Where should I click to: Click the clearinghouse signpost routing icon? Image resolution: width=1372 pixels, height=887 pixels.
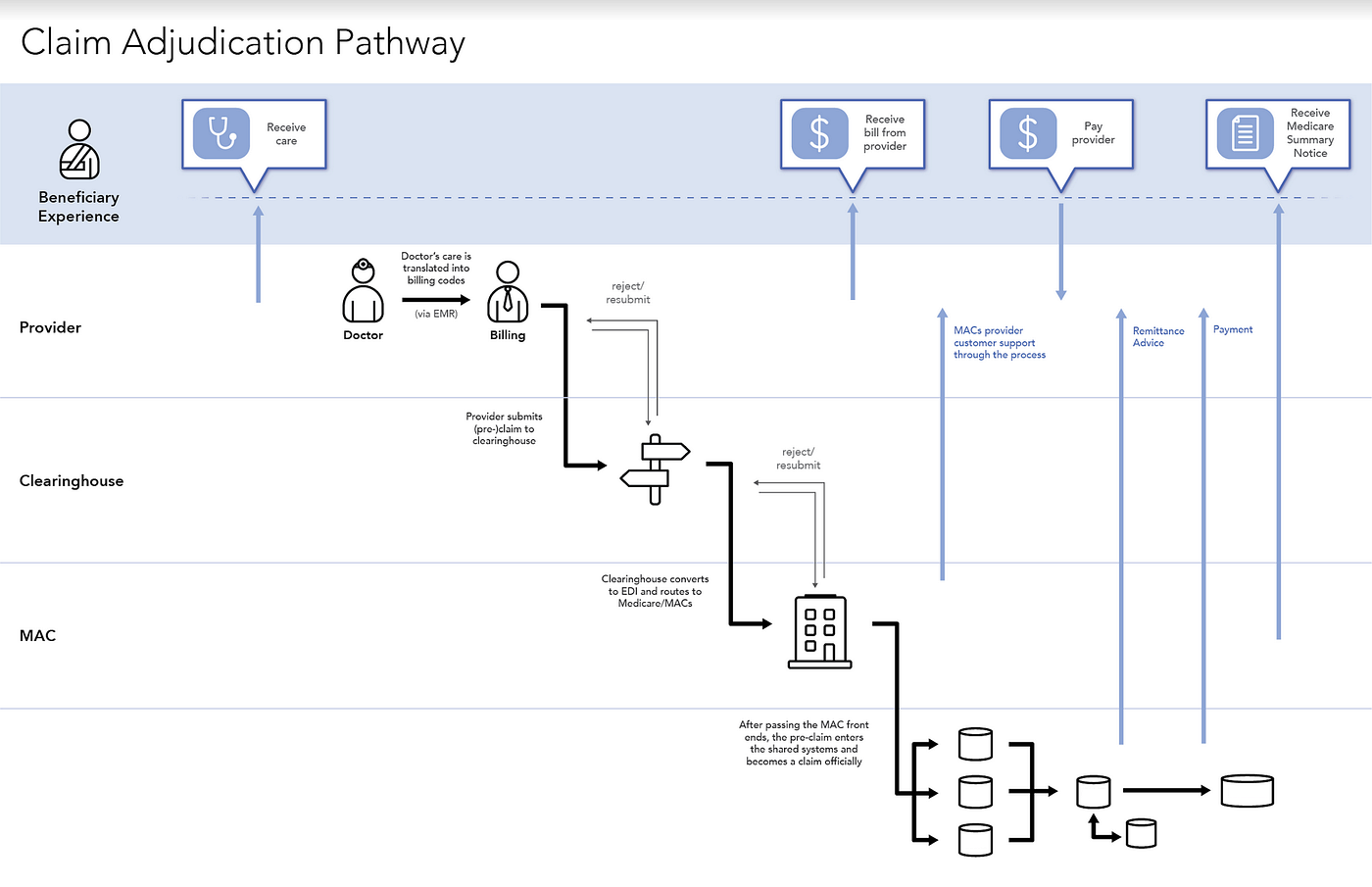[x=655, y=468]
